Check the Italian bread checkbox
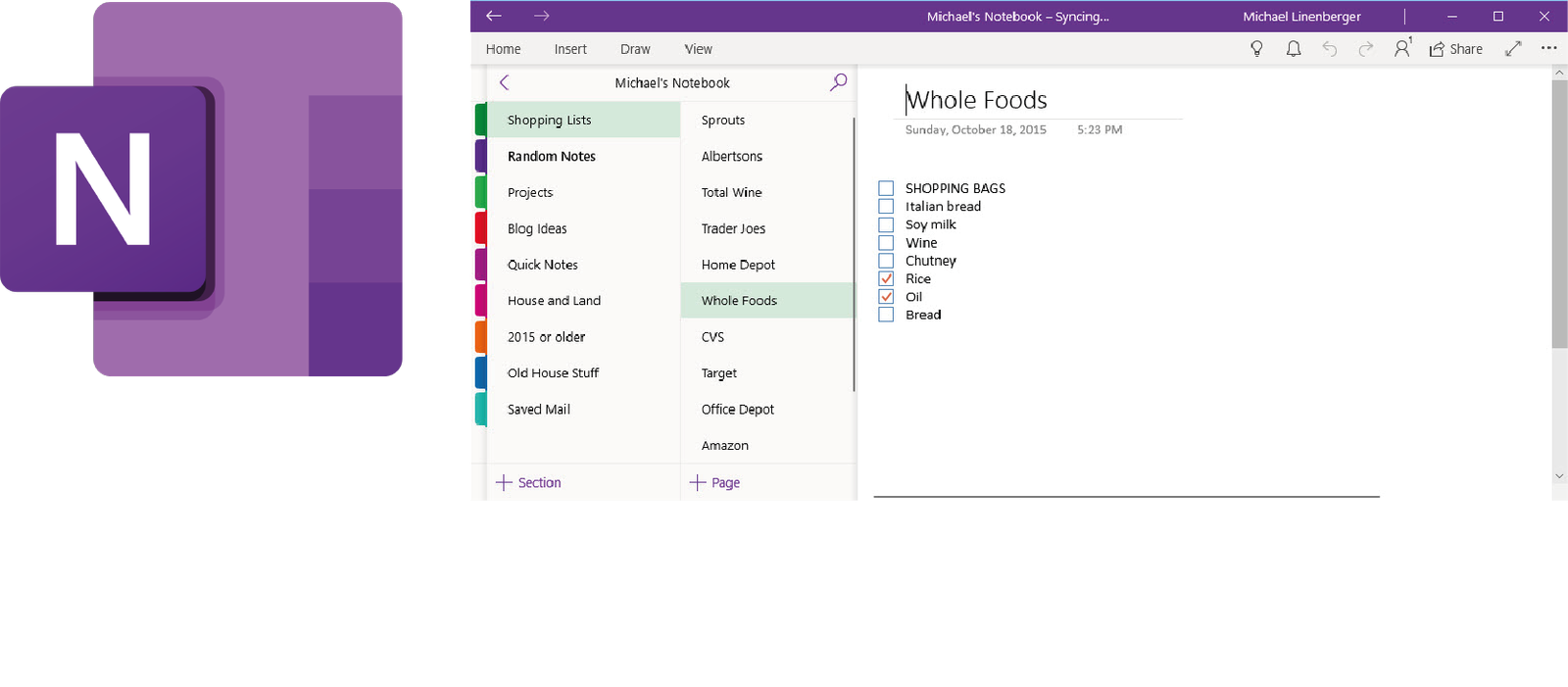Viewport: 1568px width, 687px height. [x=886, y=206]
